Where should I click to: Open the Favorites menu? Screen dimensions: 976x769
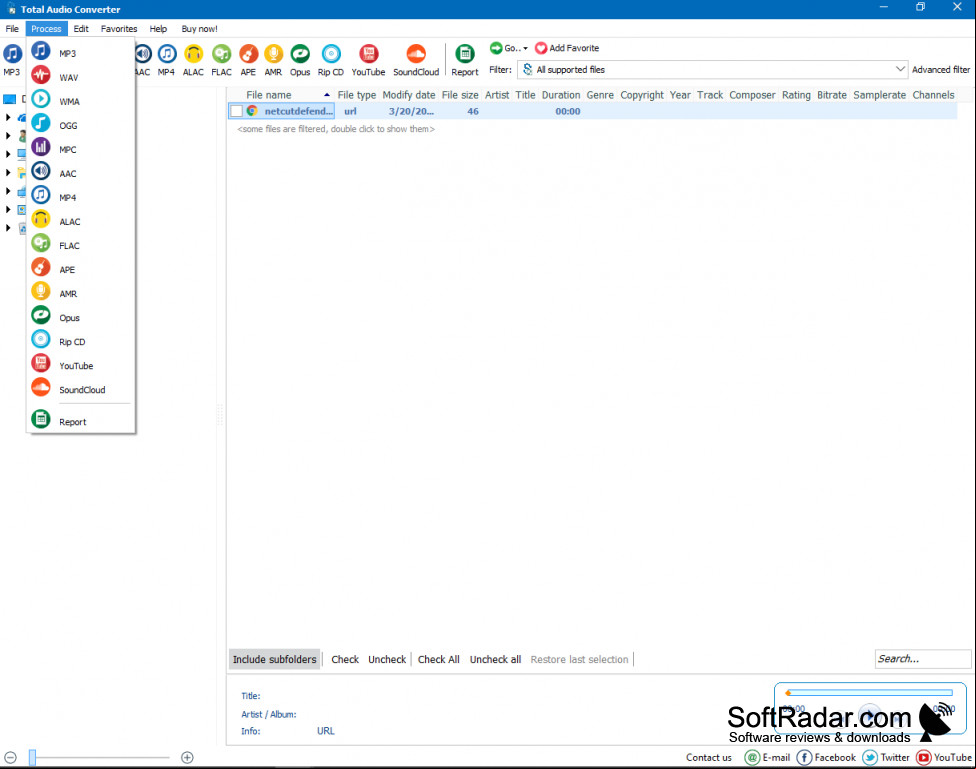tap(119, 29)
